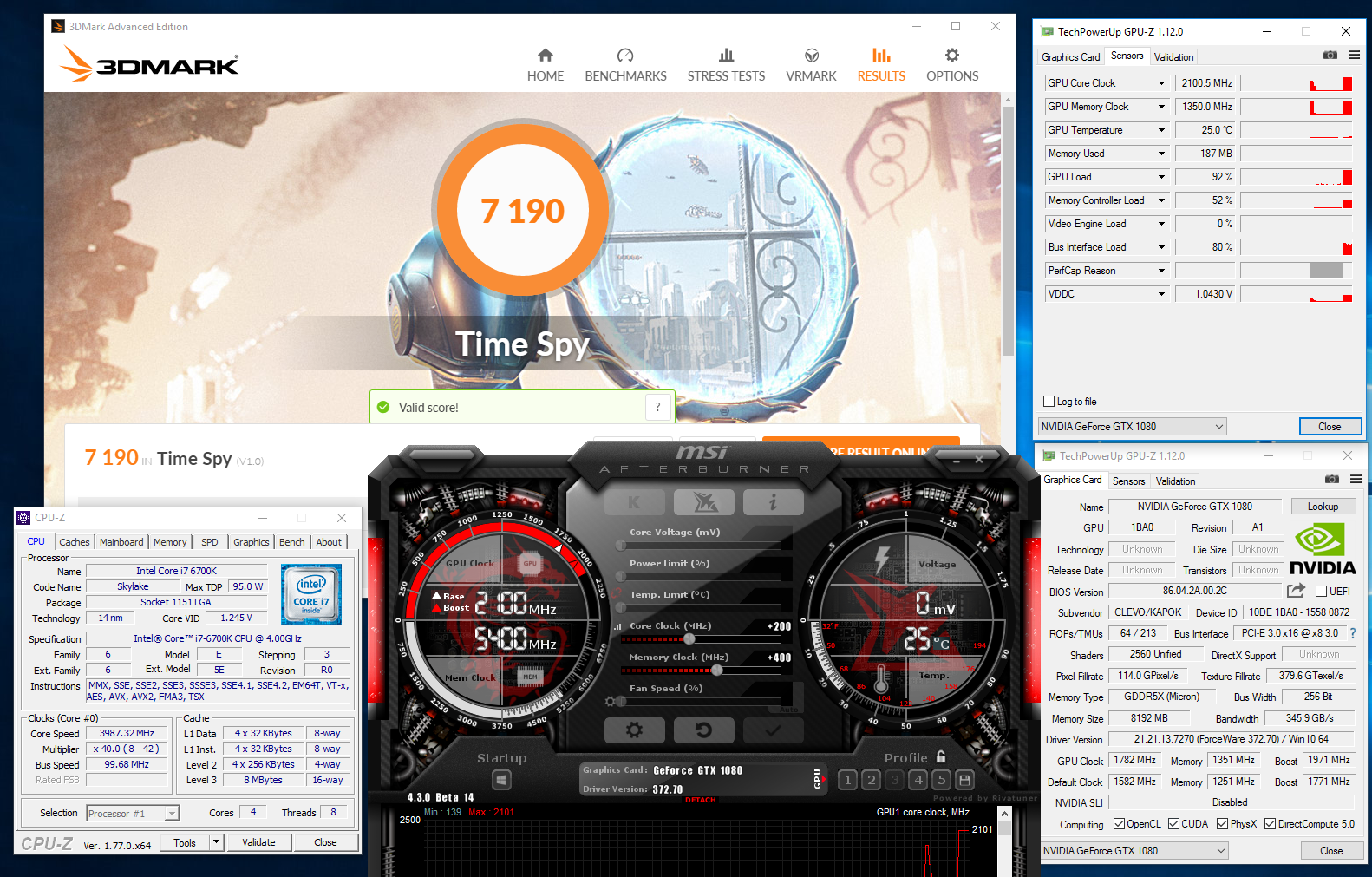Click the camera icon in the Sensors GPU-Z window

1330,55
